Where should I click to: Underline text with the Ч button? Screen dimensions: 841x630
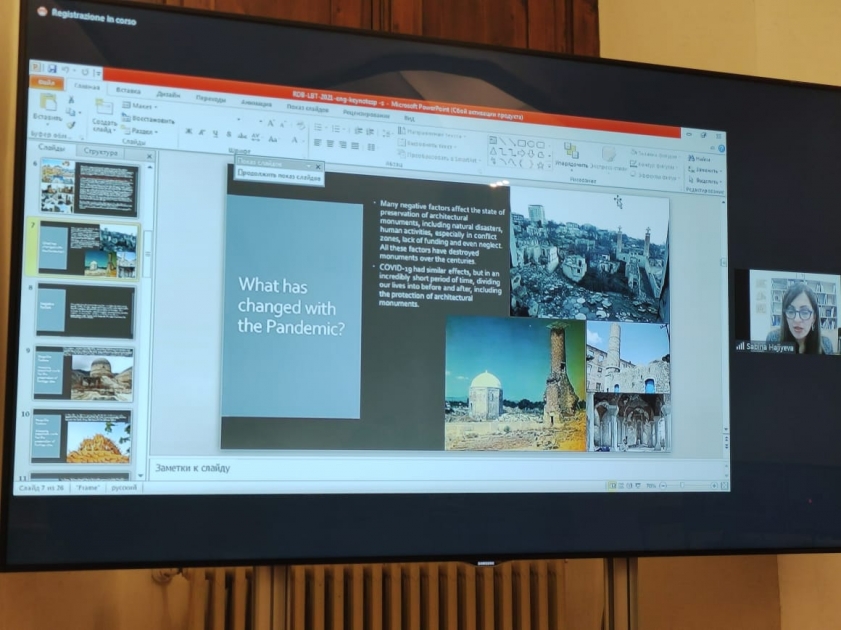pyautogui.click(x=216, y=134)
